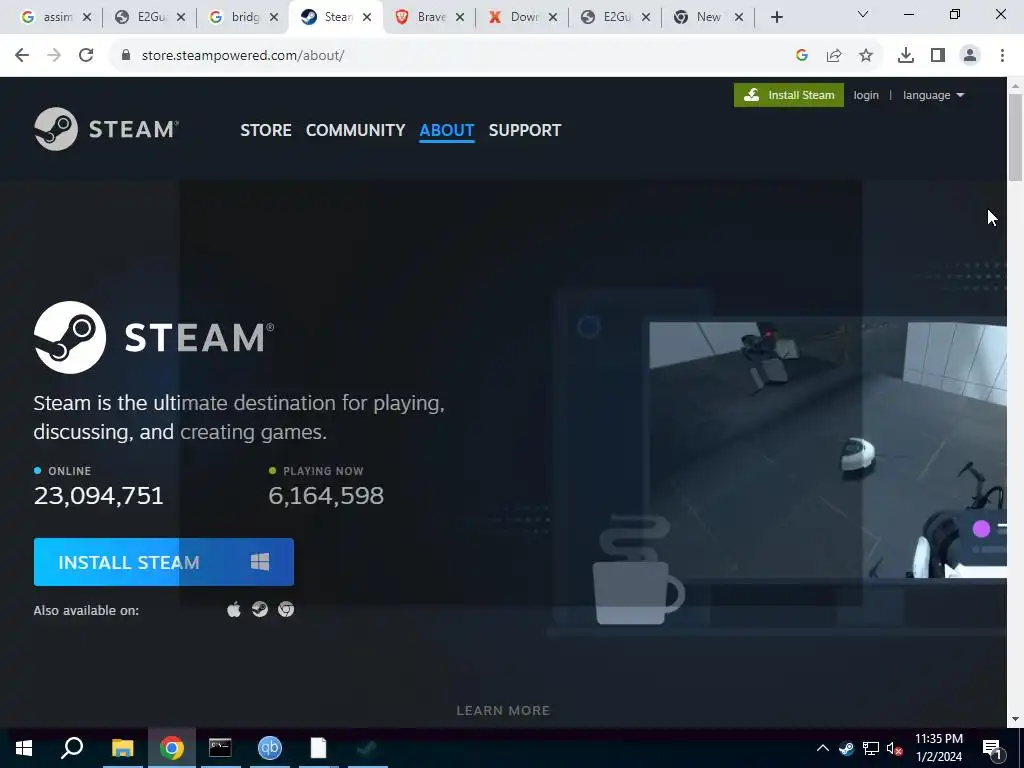Open the SUPPORT menu item
Image resolution: width=1024 pixels, height=768 pixels.
point(525,130)
